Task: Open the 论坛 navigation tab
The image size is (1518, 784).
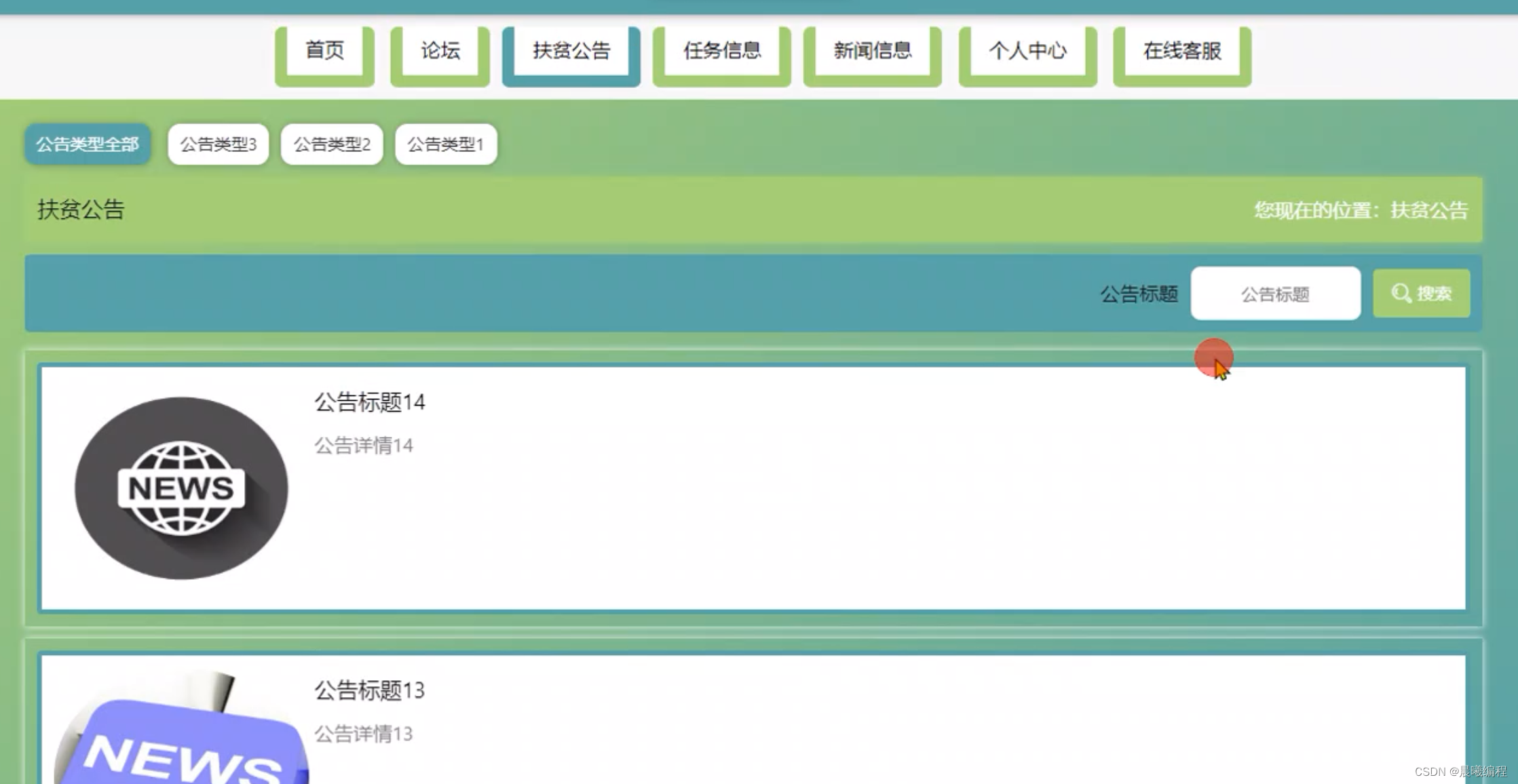Action: (440, 51)
